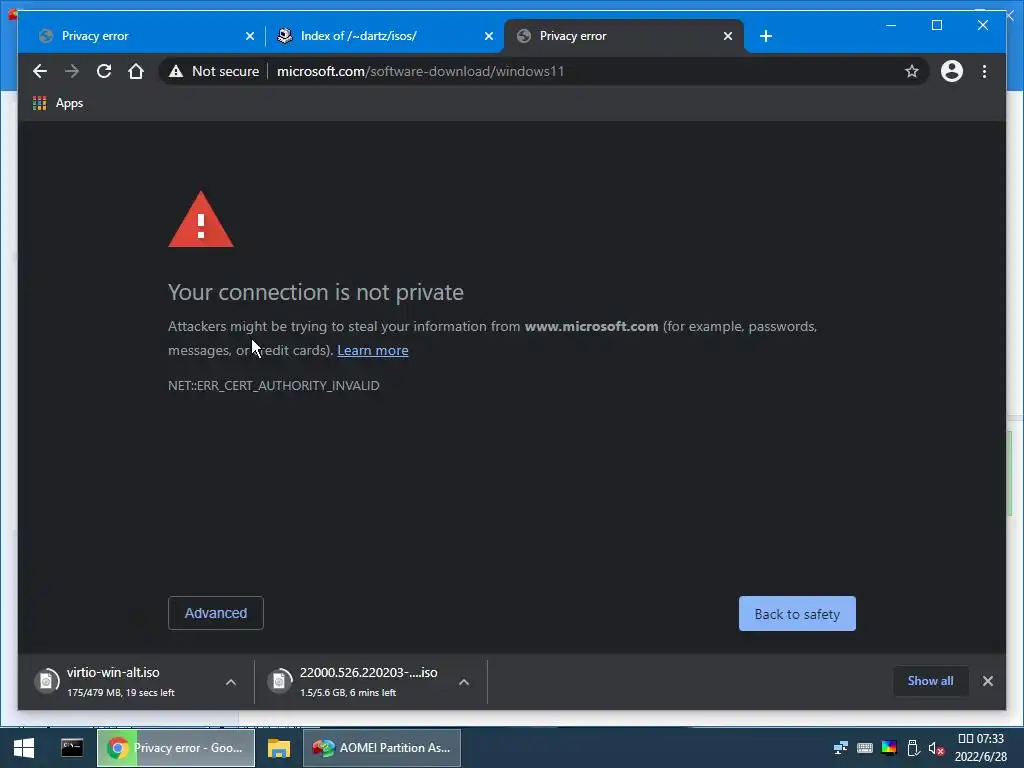
Task: Click the muted speaker tray icon
Action: click(936, 748)
